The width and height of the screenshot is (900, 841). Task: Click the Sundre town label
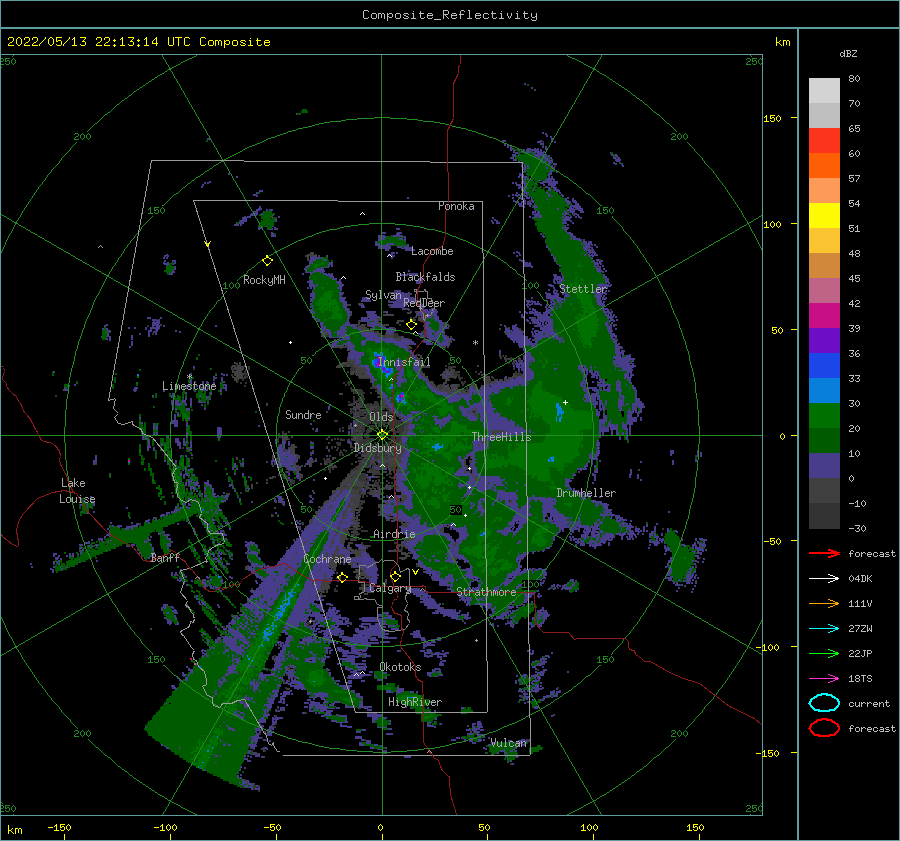coord(303,414)
